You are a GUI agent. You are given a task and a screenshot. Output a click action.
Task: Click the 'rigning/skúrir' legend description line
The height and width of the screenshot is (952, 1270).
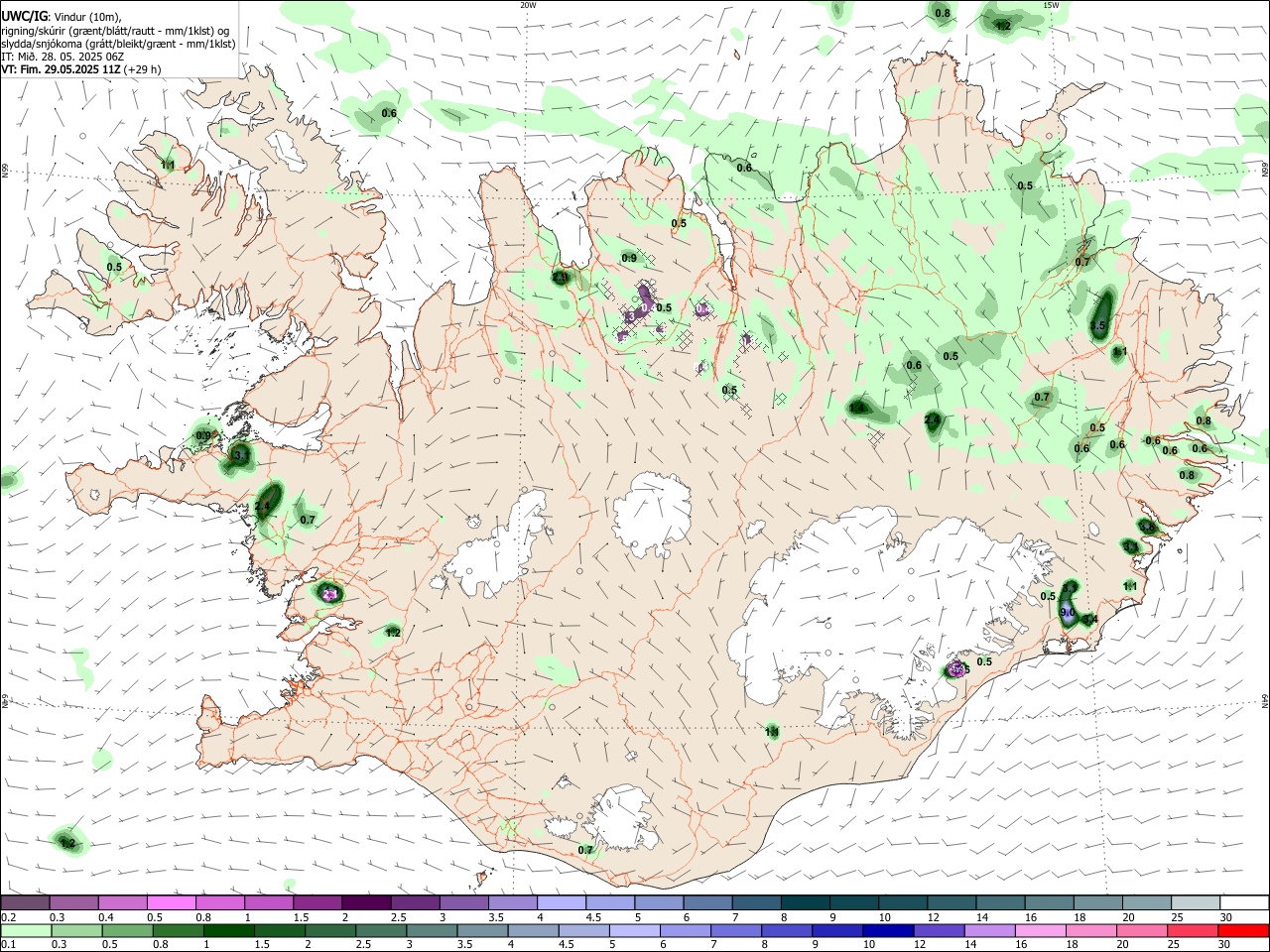click(115, 31)
